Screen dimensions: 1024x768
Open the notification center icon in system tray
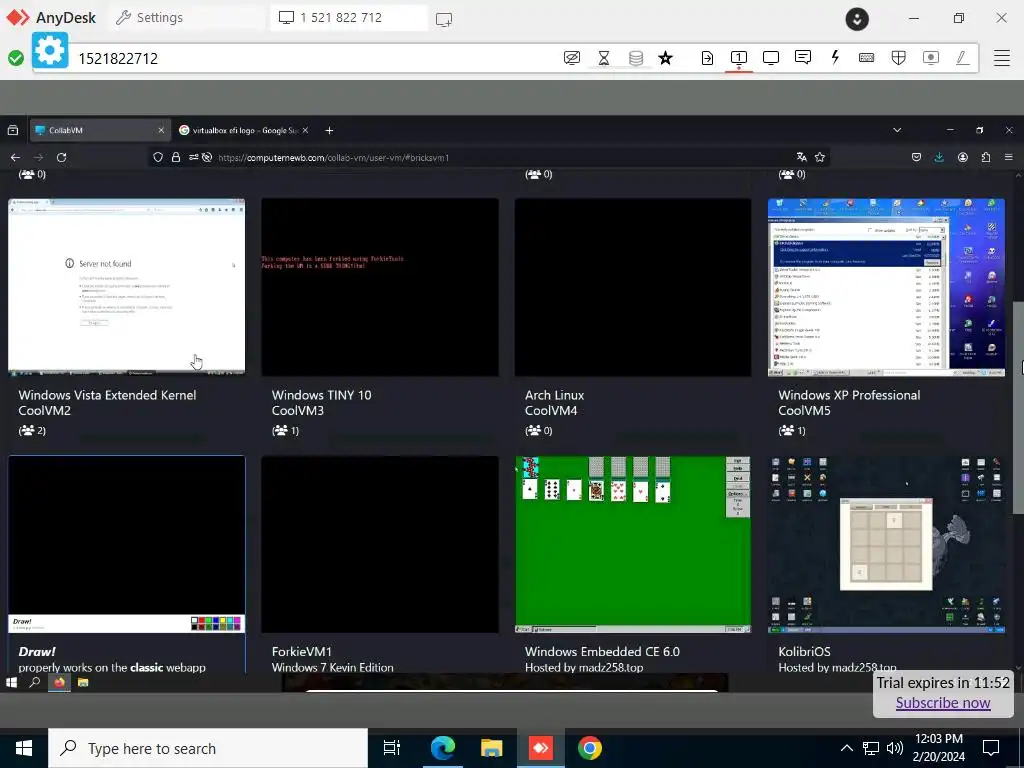(991, 748)
